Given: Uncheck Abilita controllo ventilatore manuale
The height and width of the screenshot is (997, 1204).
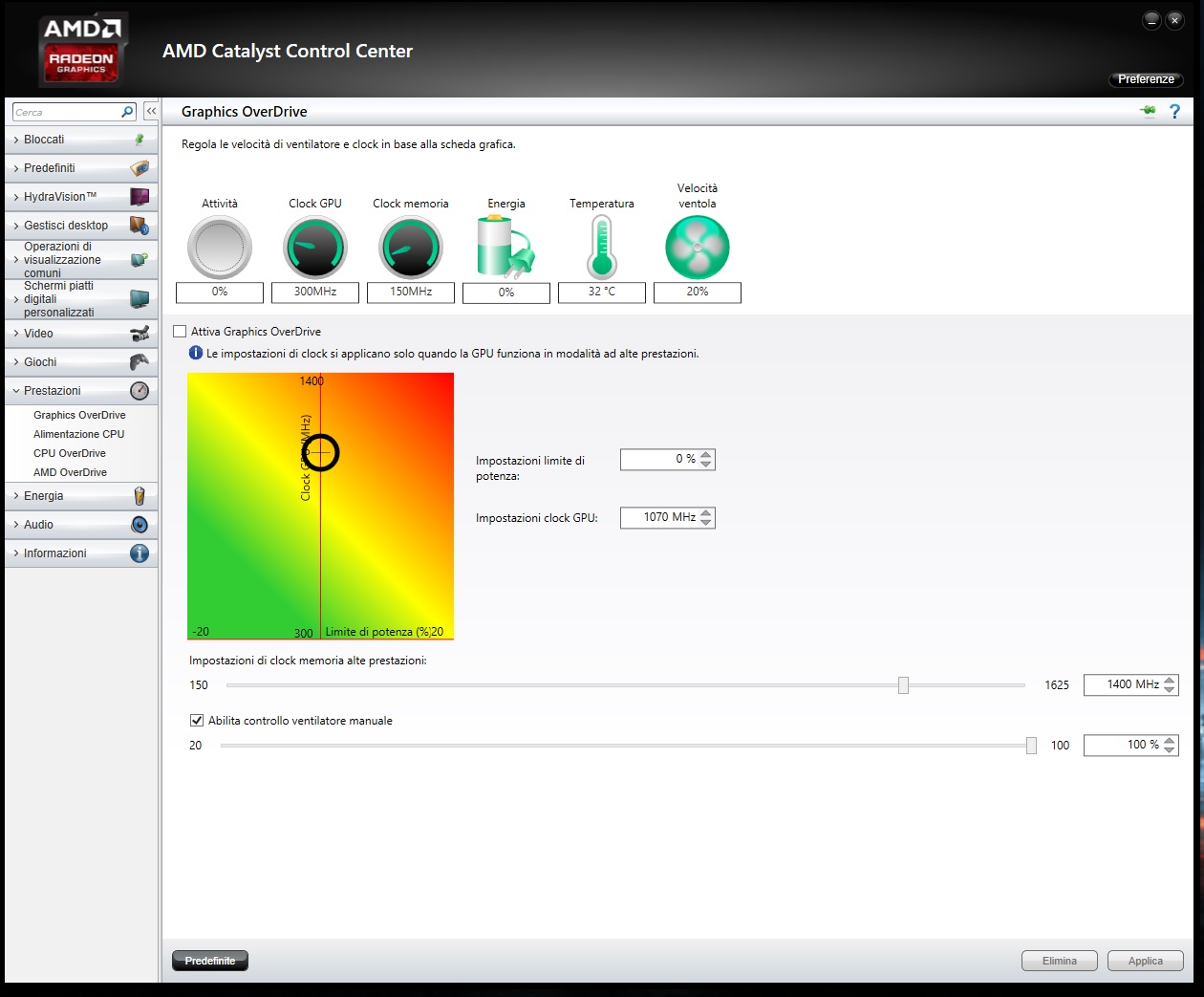Looking at the screenshot, I should 197,721.
